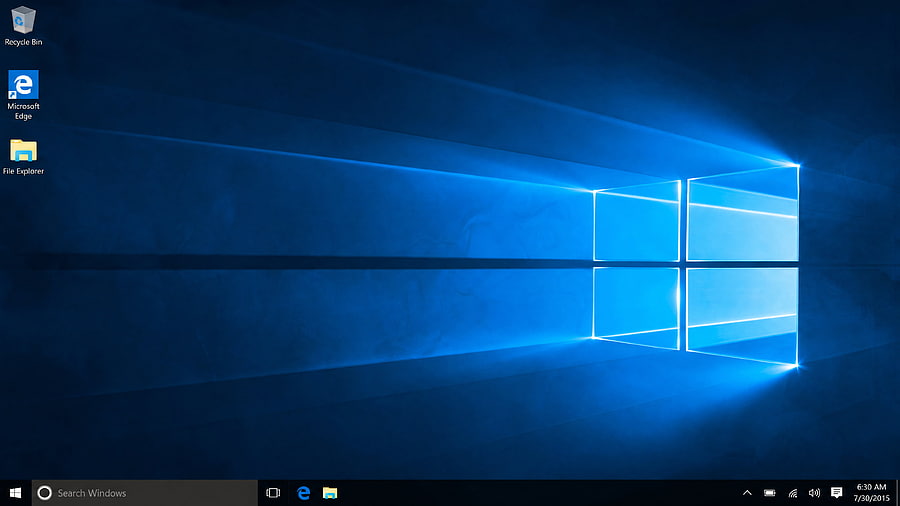Click the Search Windows box

145,493
